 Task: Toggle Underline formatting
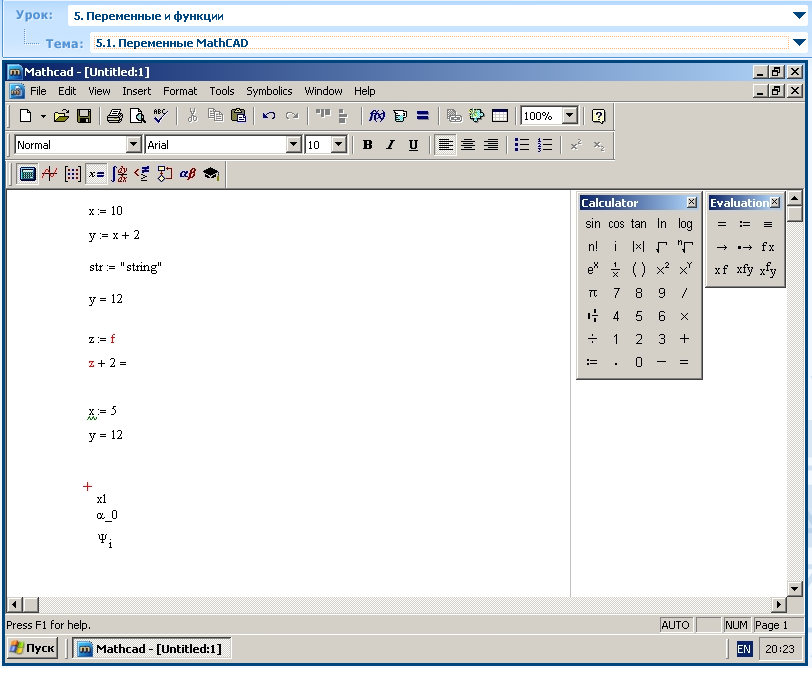(413, 145)
